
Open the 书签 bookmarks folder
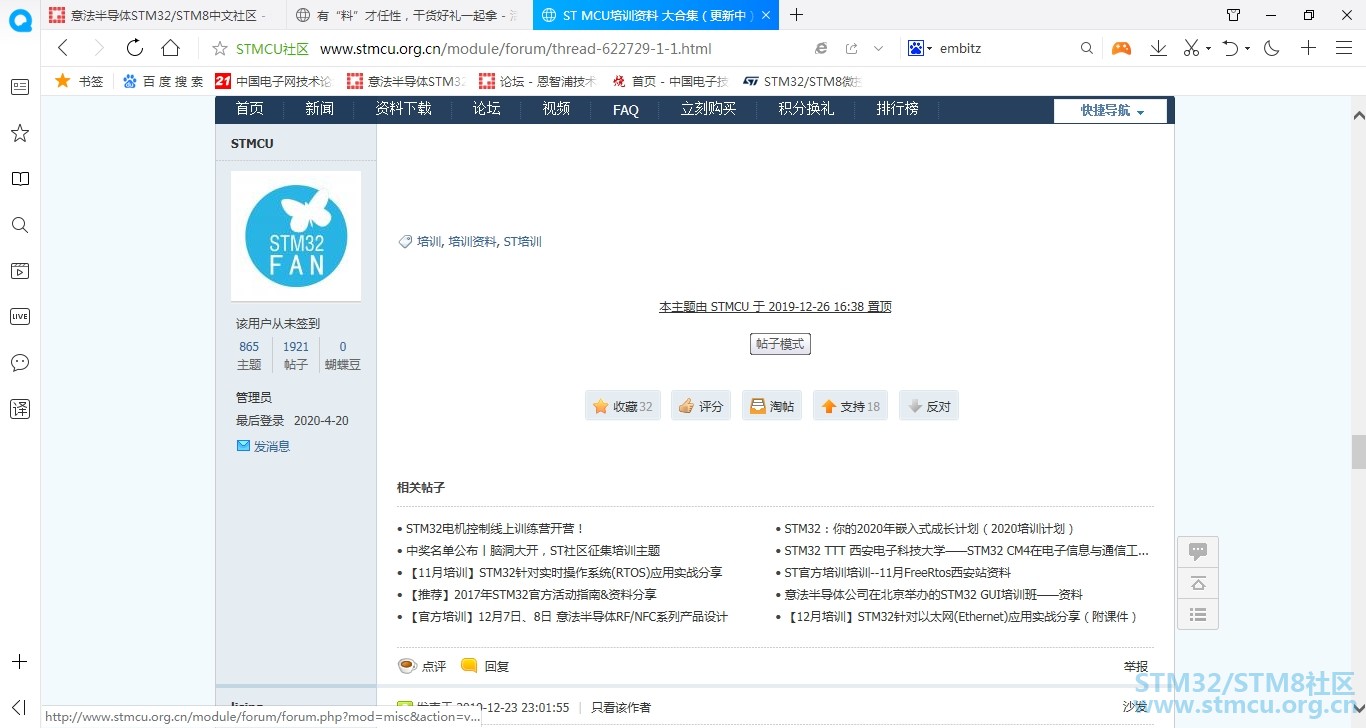point(79,81)
